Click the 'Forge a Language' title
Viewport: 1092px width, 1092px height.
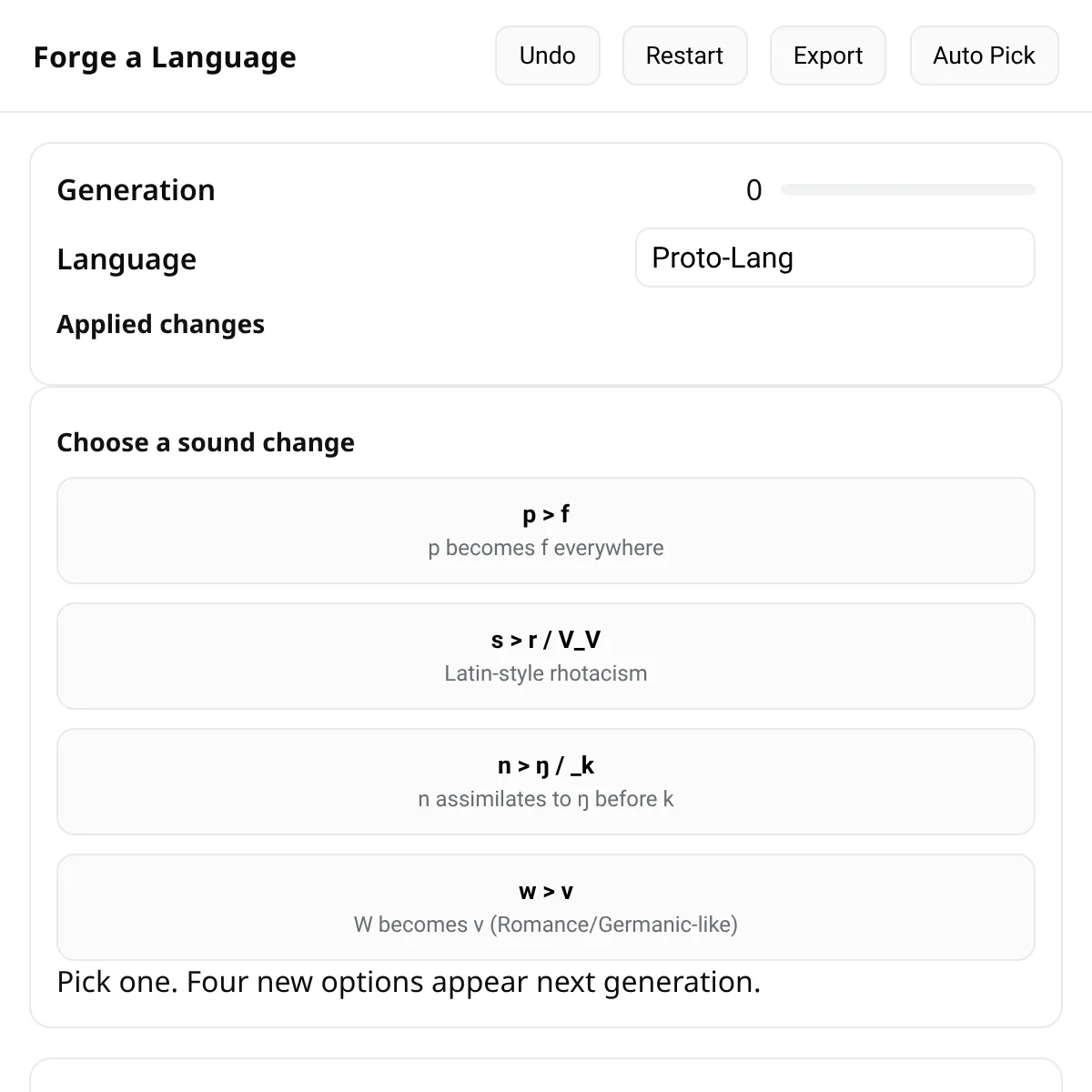point(165,56)
